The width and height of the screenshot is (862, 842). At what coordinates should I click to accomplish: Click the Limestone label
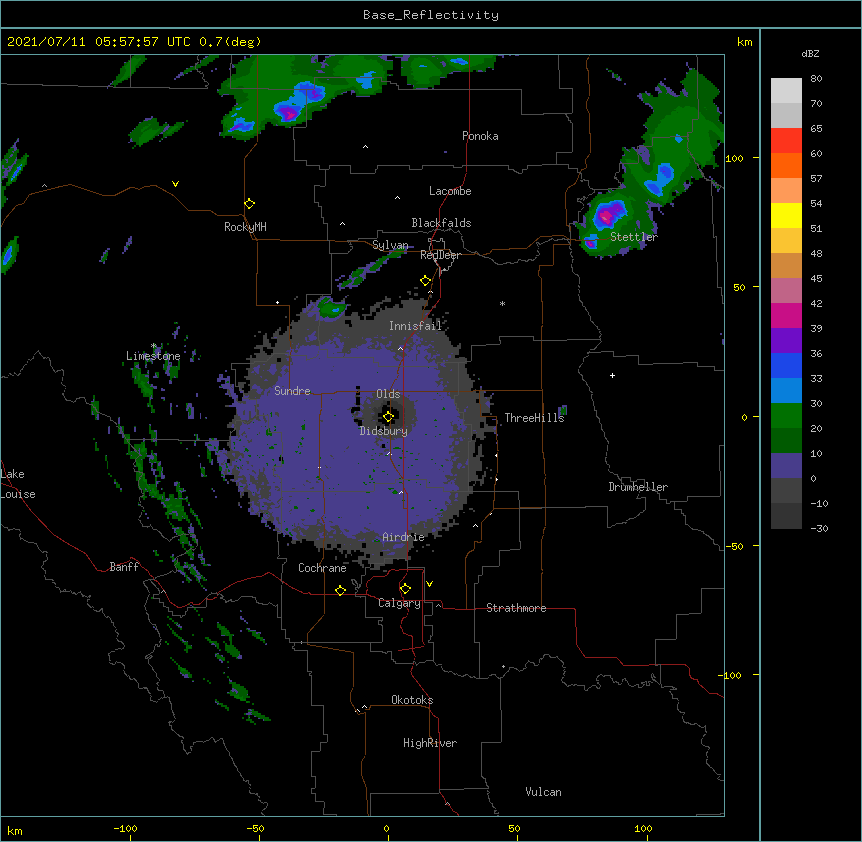153,356
